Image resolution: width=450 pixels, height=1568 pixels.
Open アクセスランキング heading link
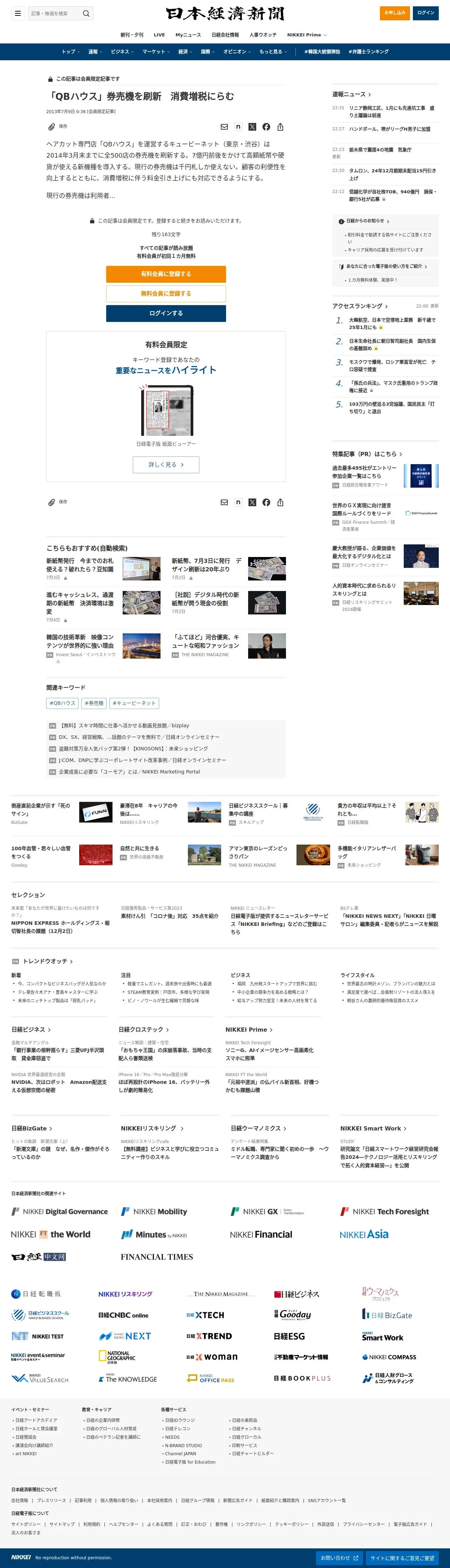[360, 306]
